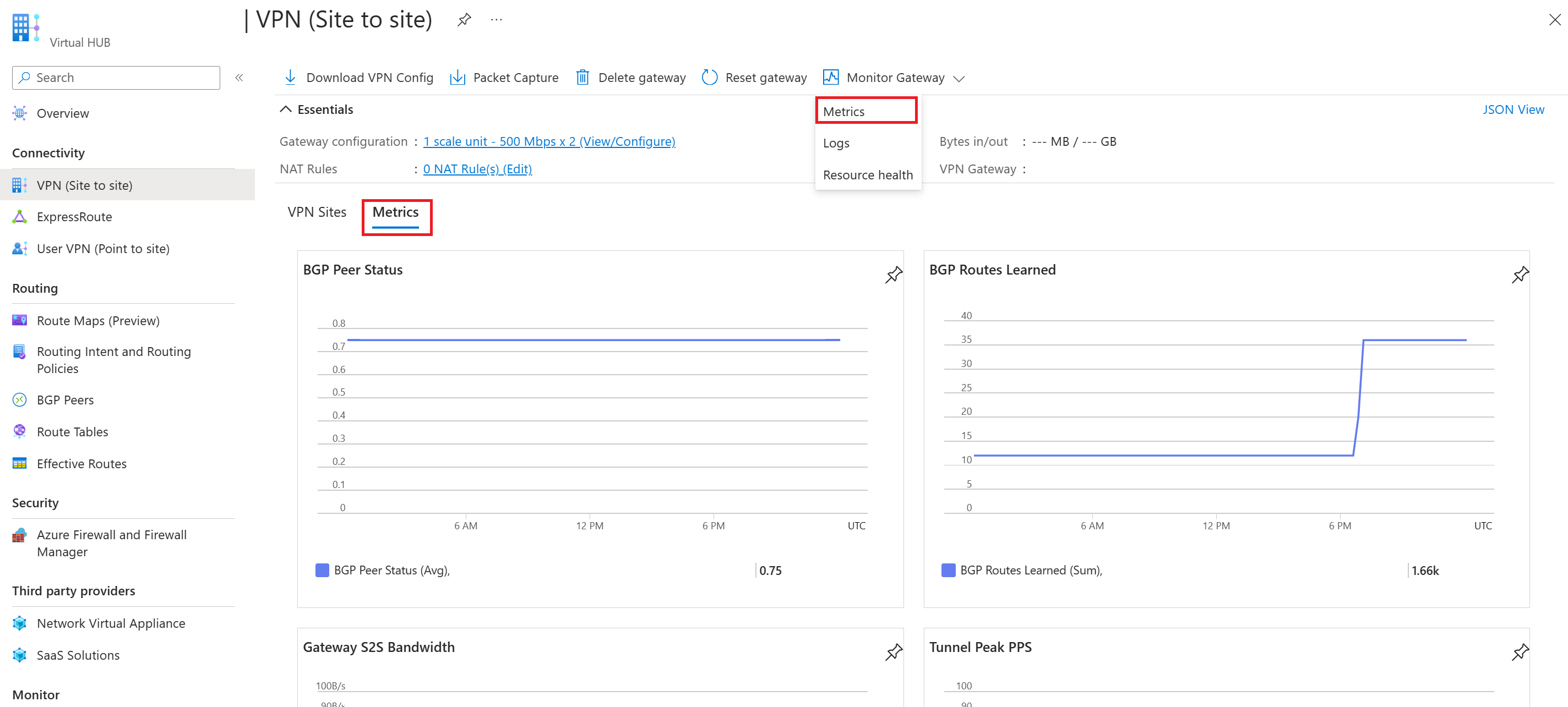
Task: Open Network Virtual Appliance
Action: pyautogui.click(x=111, y=623)
